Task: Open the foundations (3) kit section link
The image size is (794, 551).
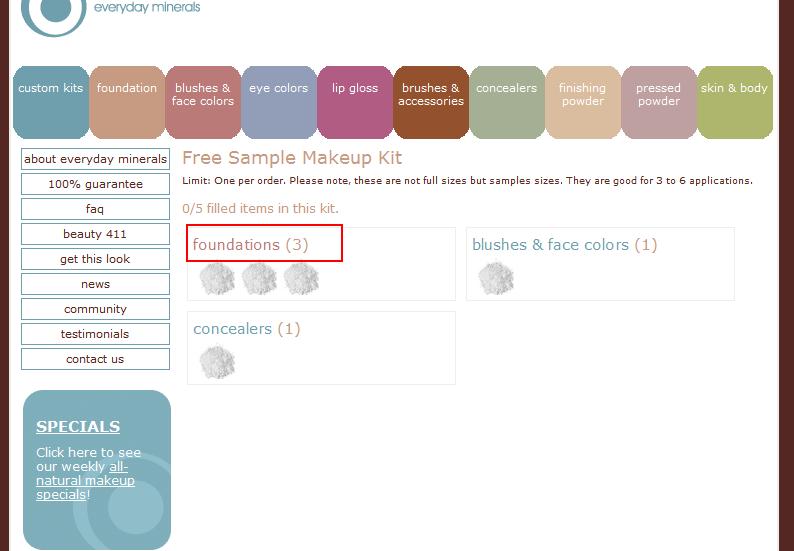Action: (250, 245)
